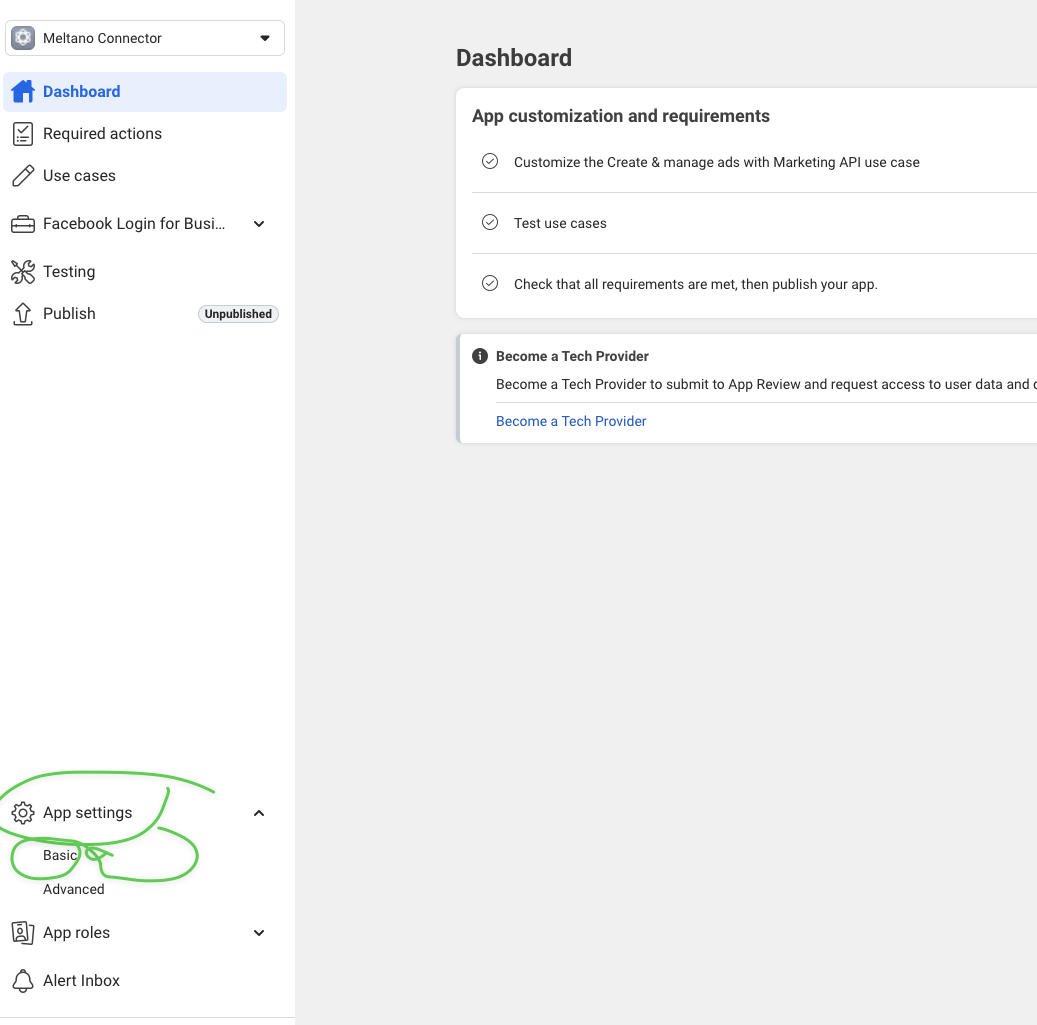Open Testing via the wrench icon

(22, 271)
